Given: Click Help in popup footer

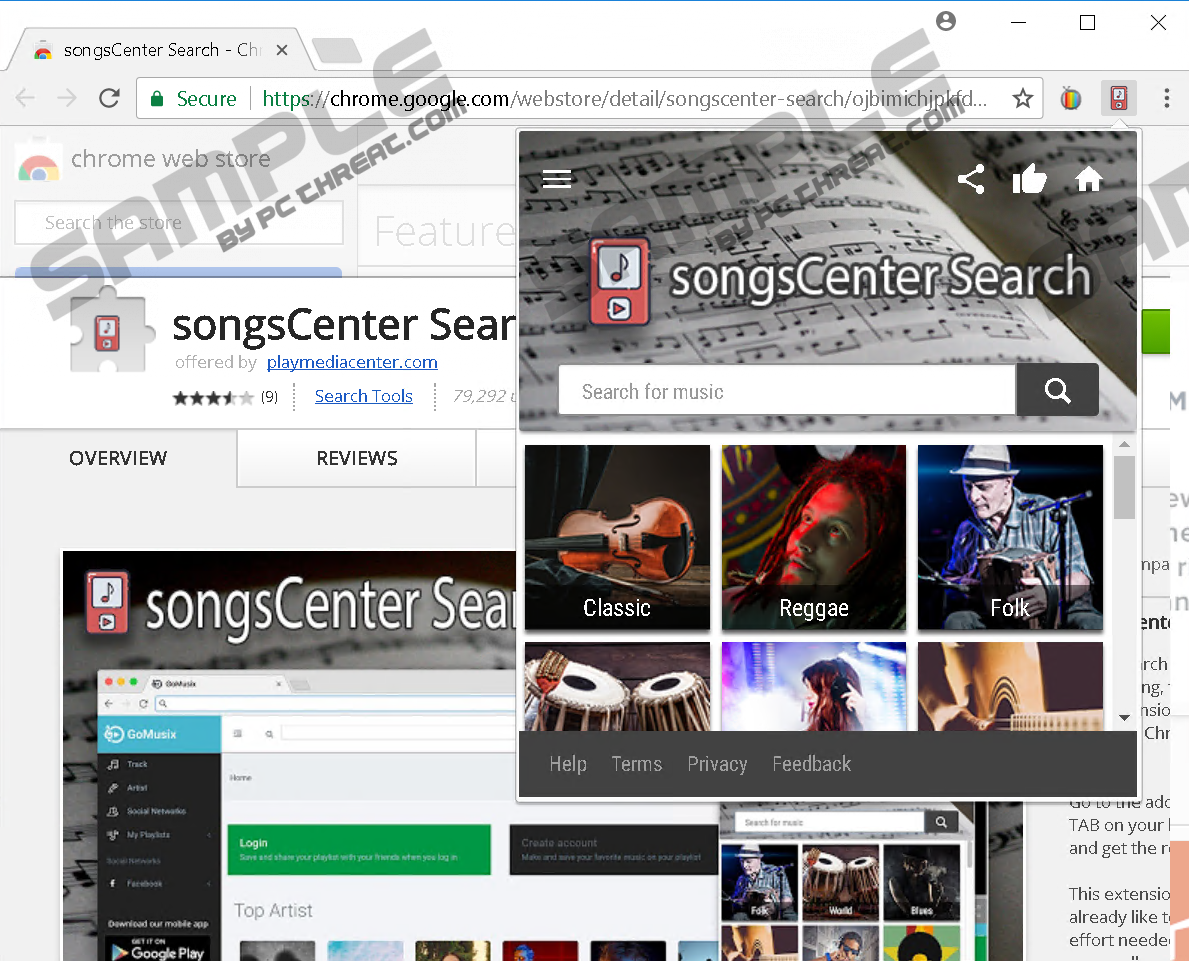Looking at the screenshot, I should point(568,764).
